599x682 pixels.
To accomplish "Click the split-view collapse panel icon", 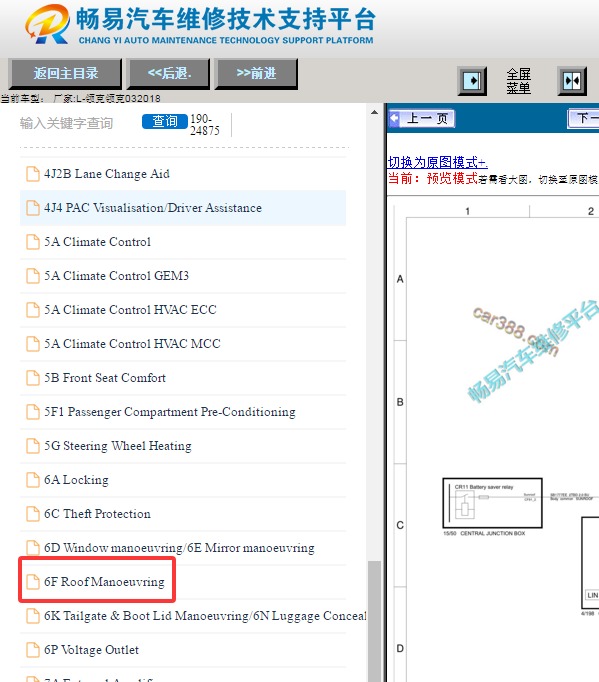I will point(572,81).
